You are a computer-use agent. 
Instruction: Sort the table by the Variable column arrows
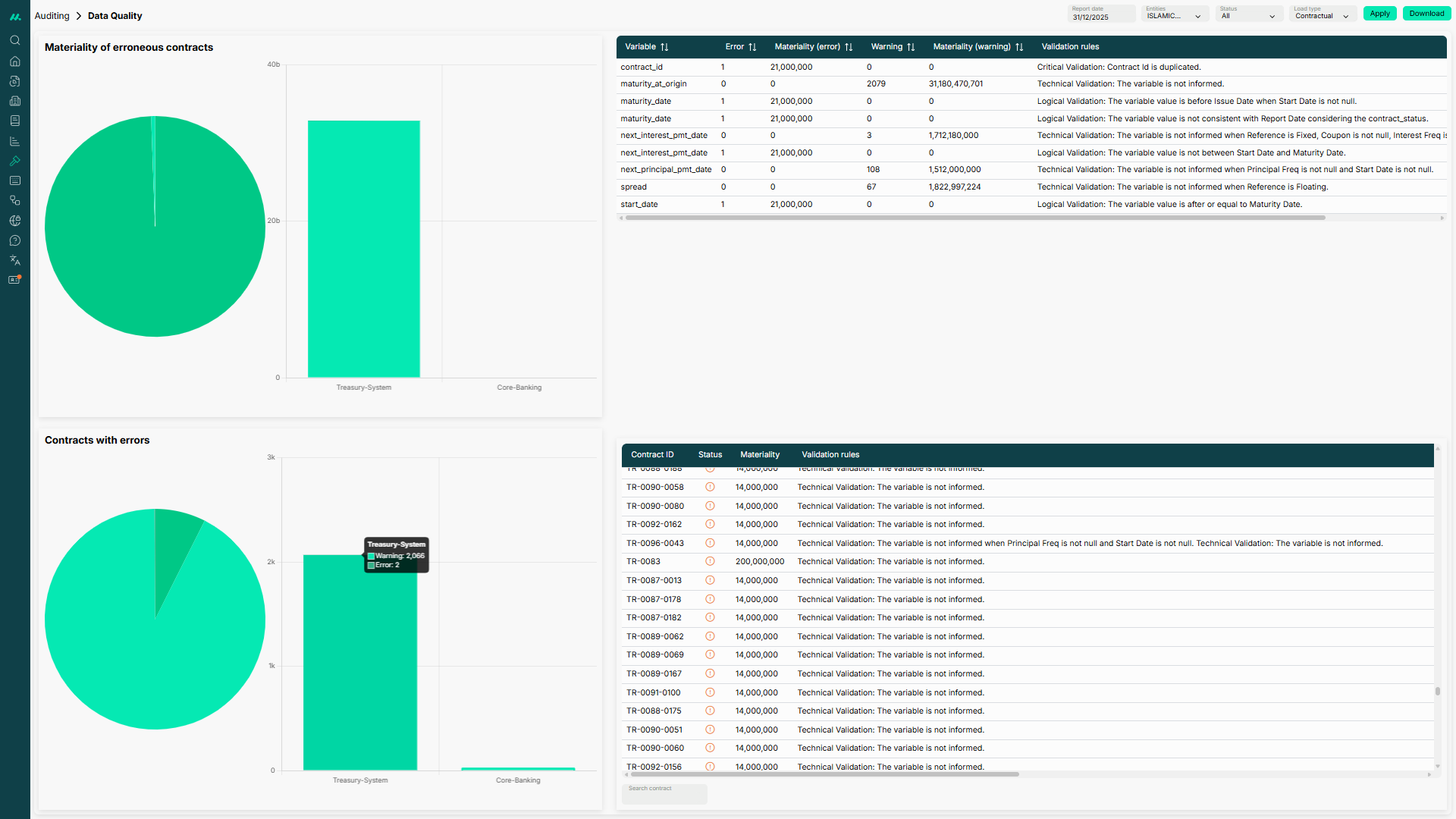tap(664, 47)
